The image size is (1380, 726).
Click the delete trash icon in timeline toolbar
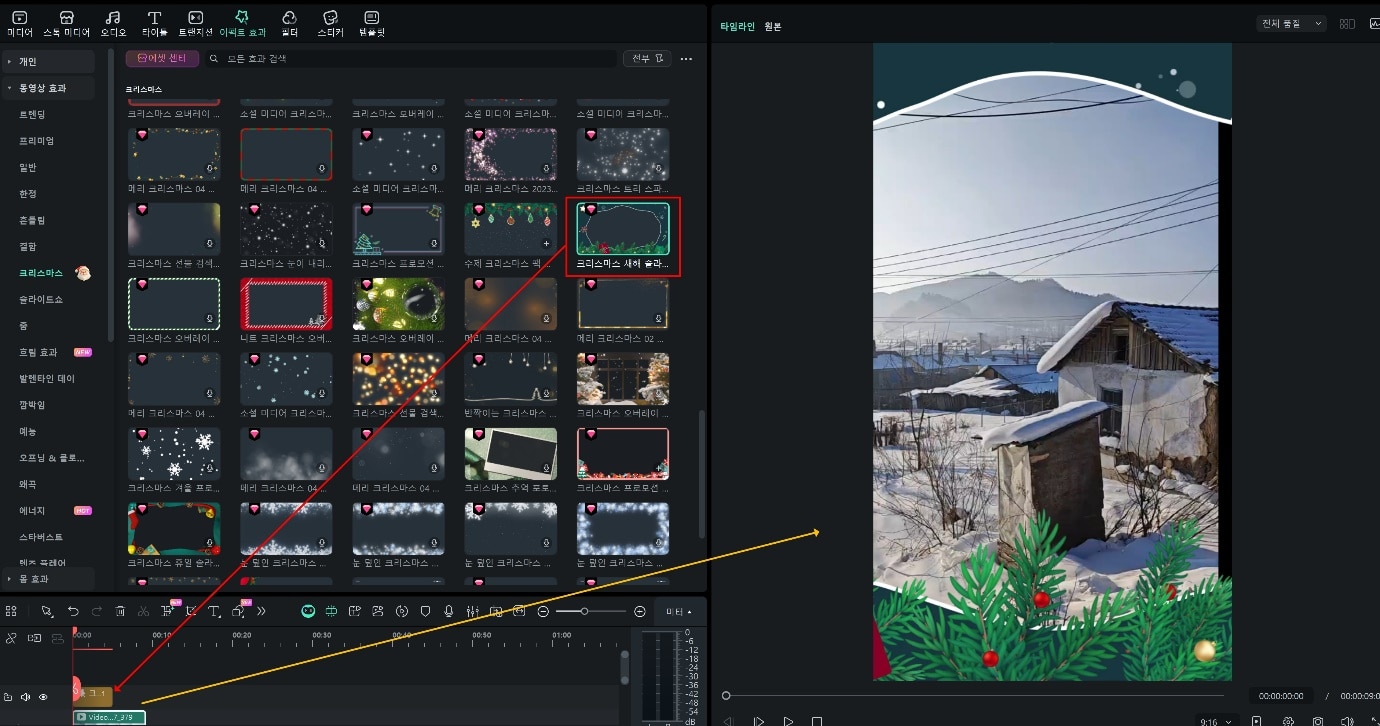(120, 611)
